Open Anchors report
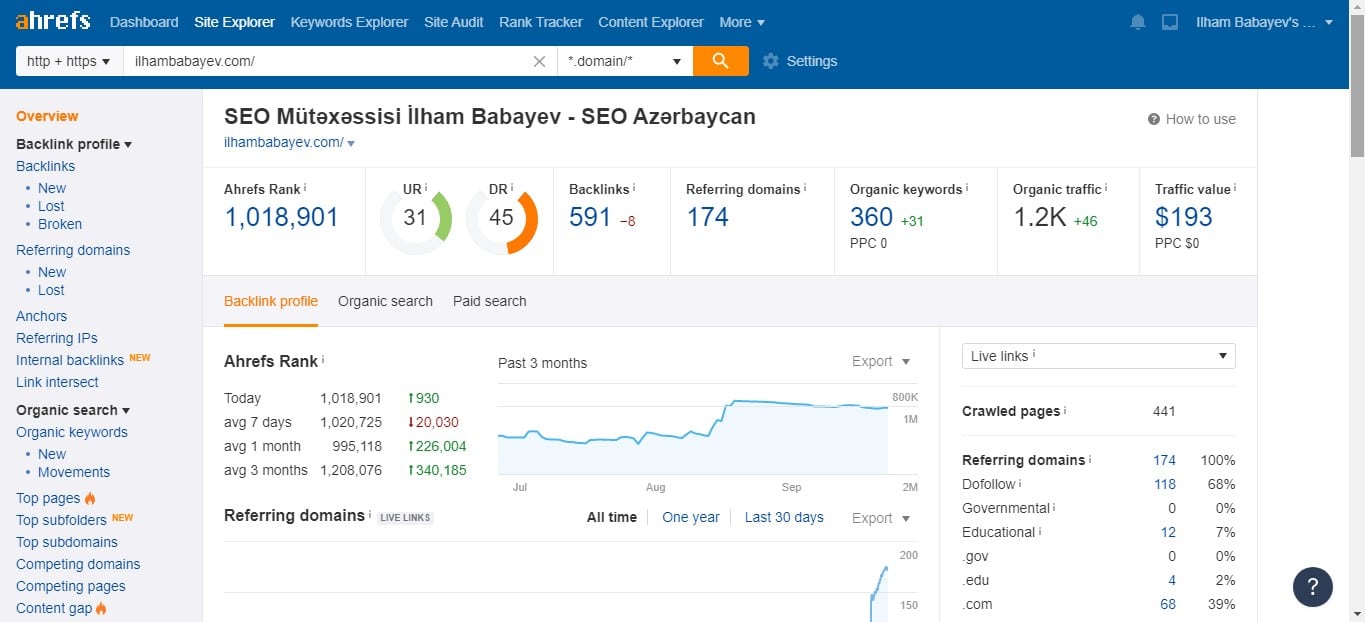This screenshot has height=622, width=1365. (41, 316)
